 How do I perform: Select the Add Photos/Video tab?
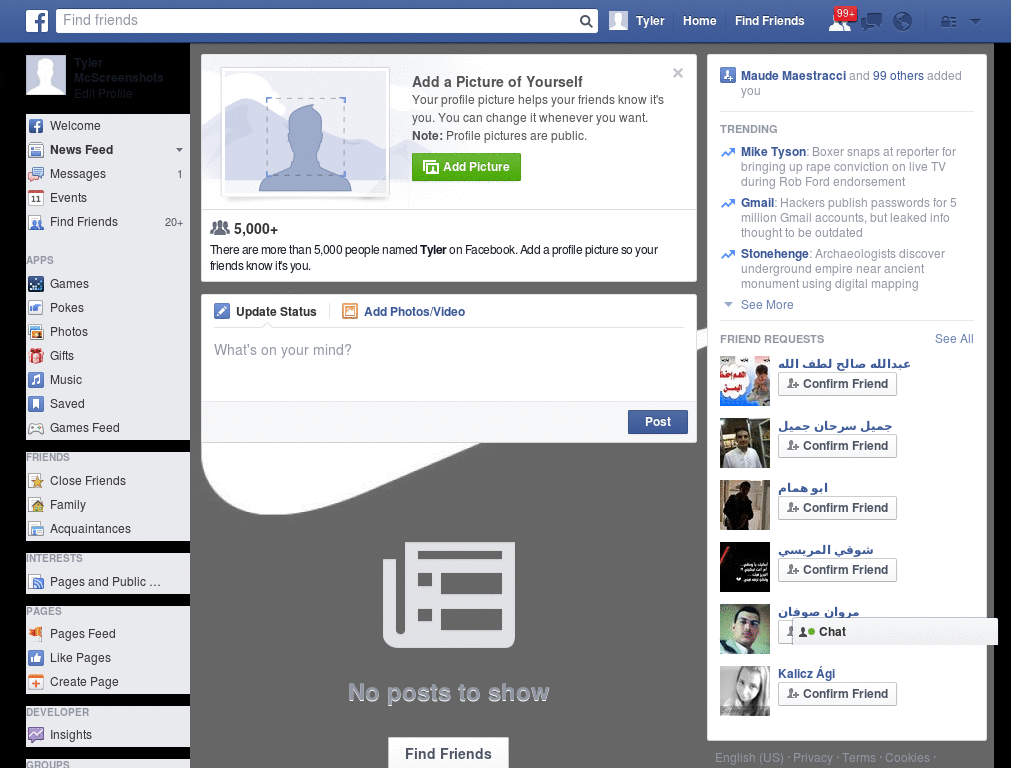click(404, 312)
